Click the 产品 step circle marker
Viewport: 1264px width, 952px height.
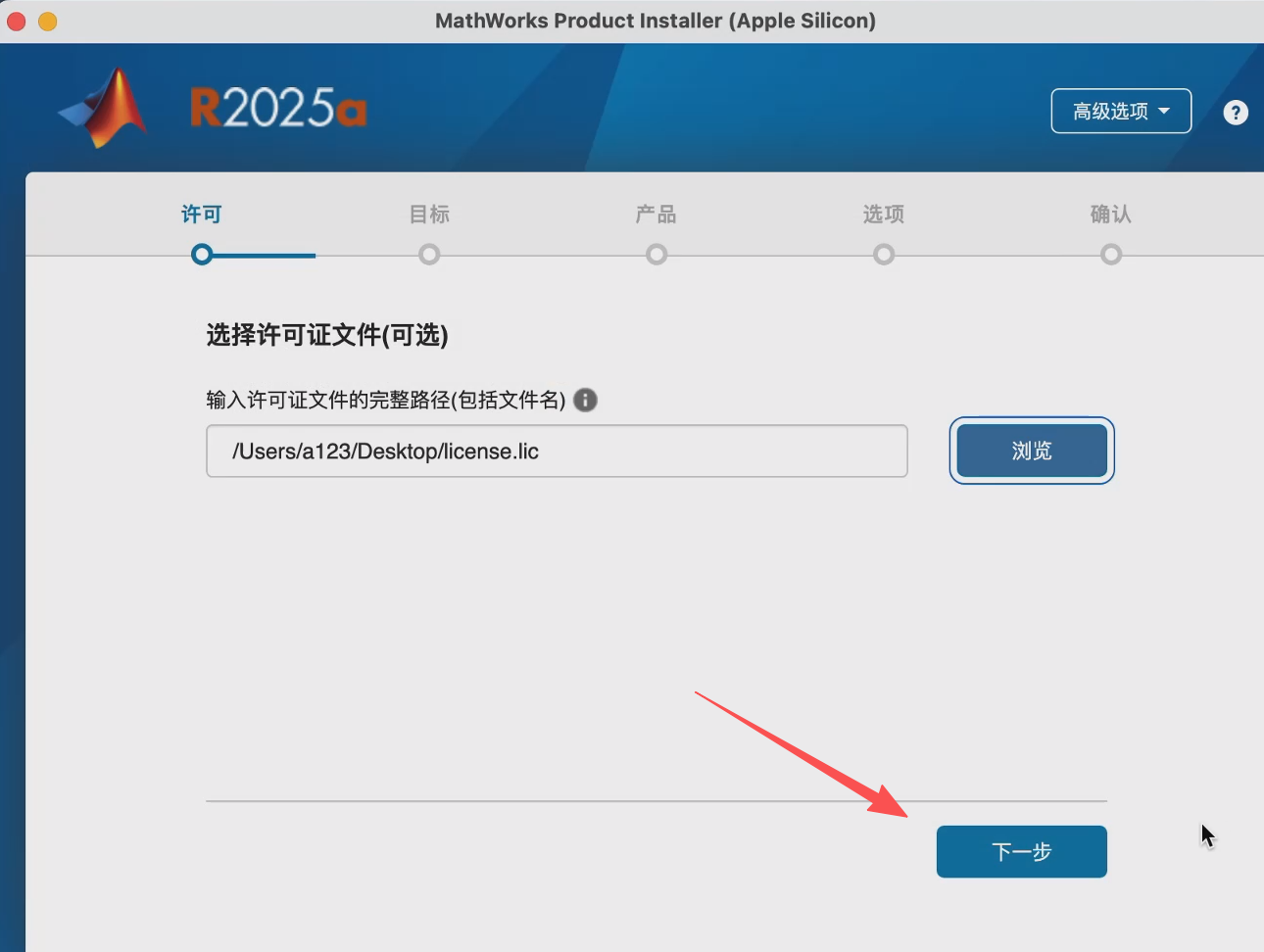coord(656,255)
